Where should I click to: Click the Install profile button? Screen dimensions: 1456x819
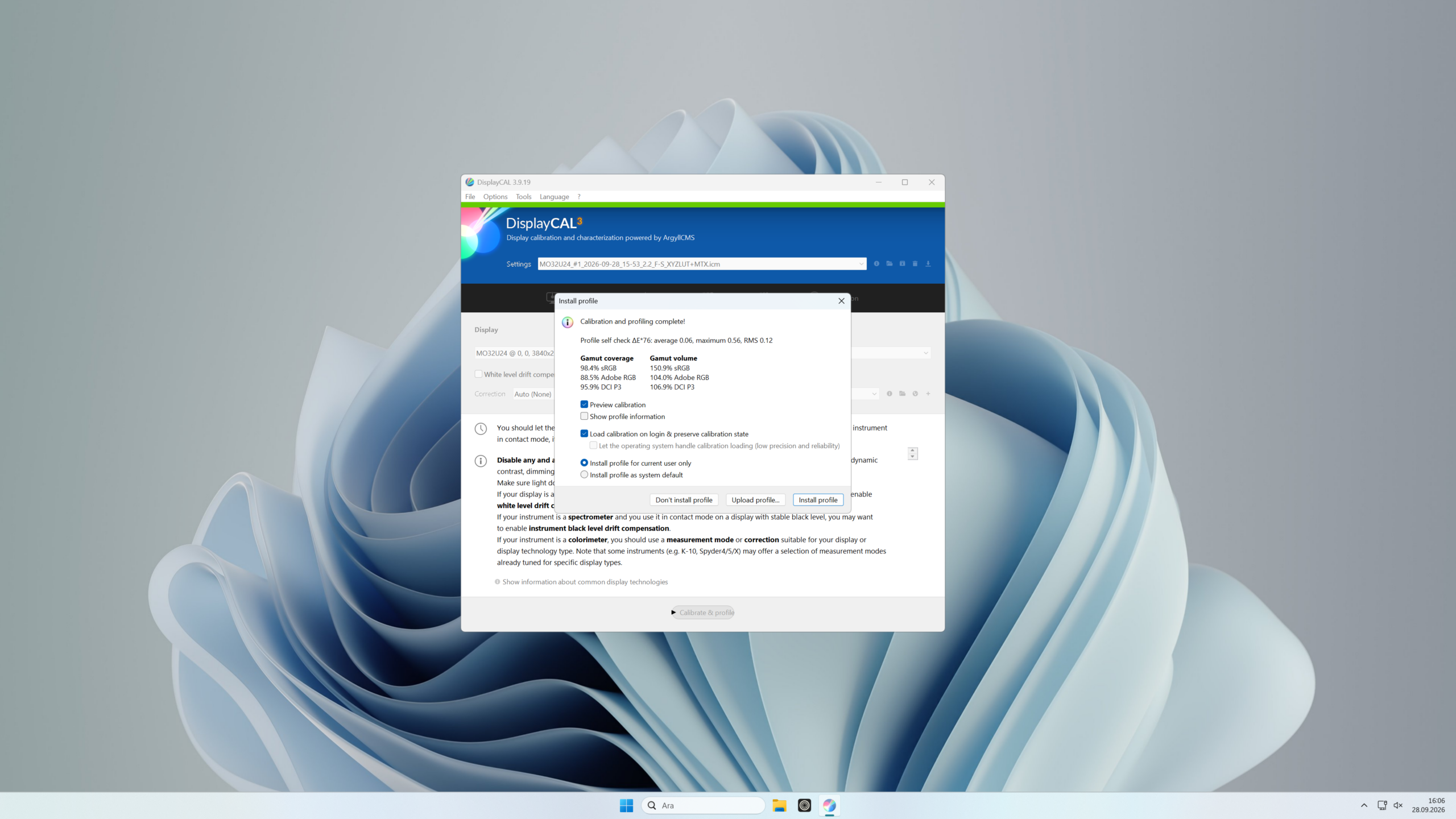coord(818,500)
